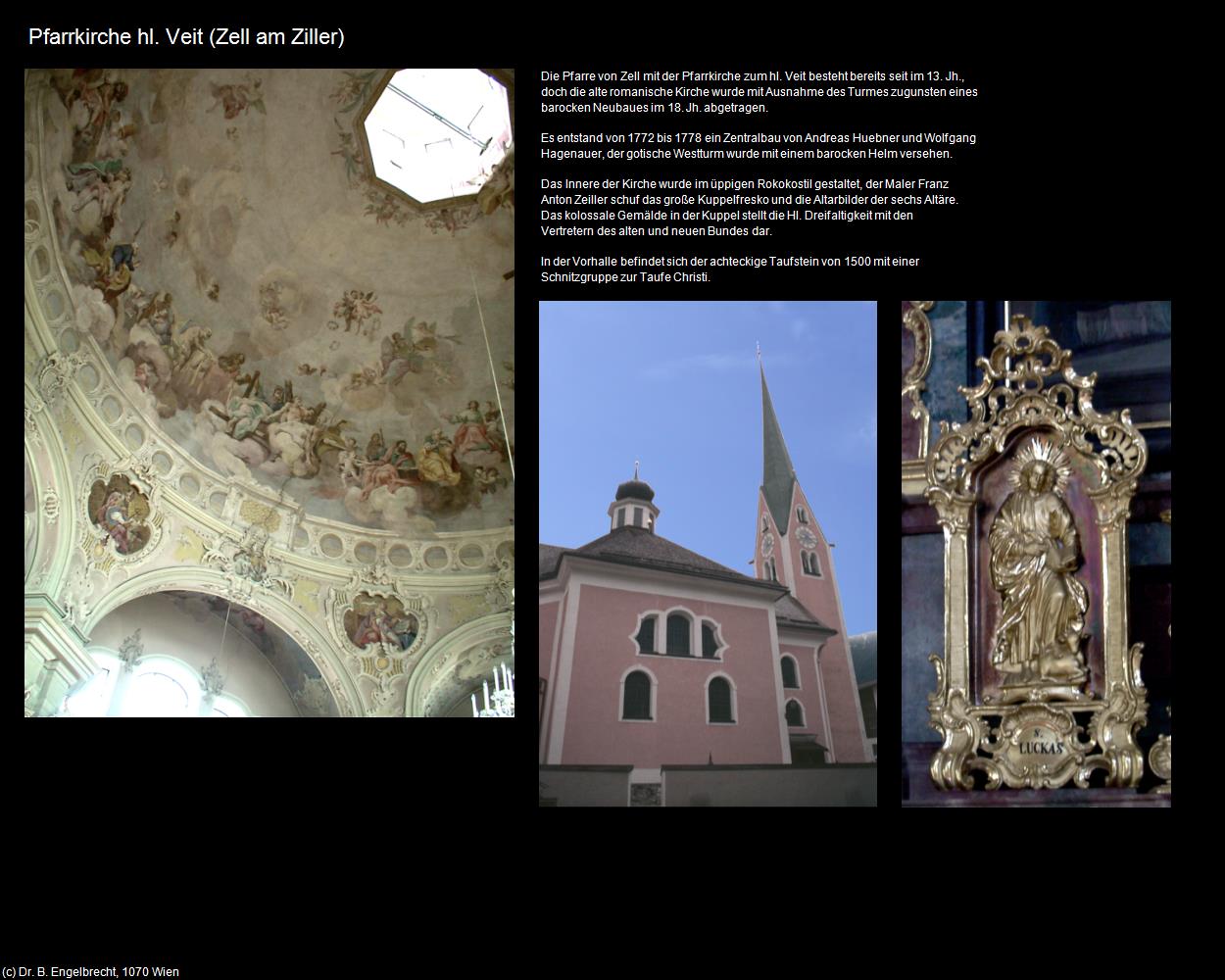Click the page title 'Pfarrkirche hl. Veit (Zell am Ziller)'
Screen dimensions: 1225x980
point(186,37)
